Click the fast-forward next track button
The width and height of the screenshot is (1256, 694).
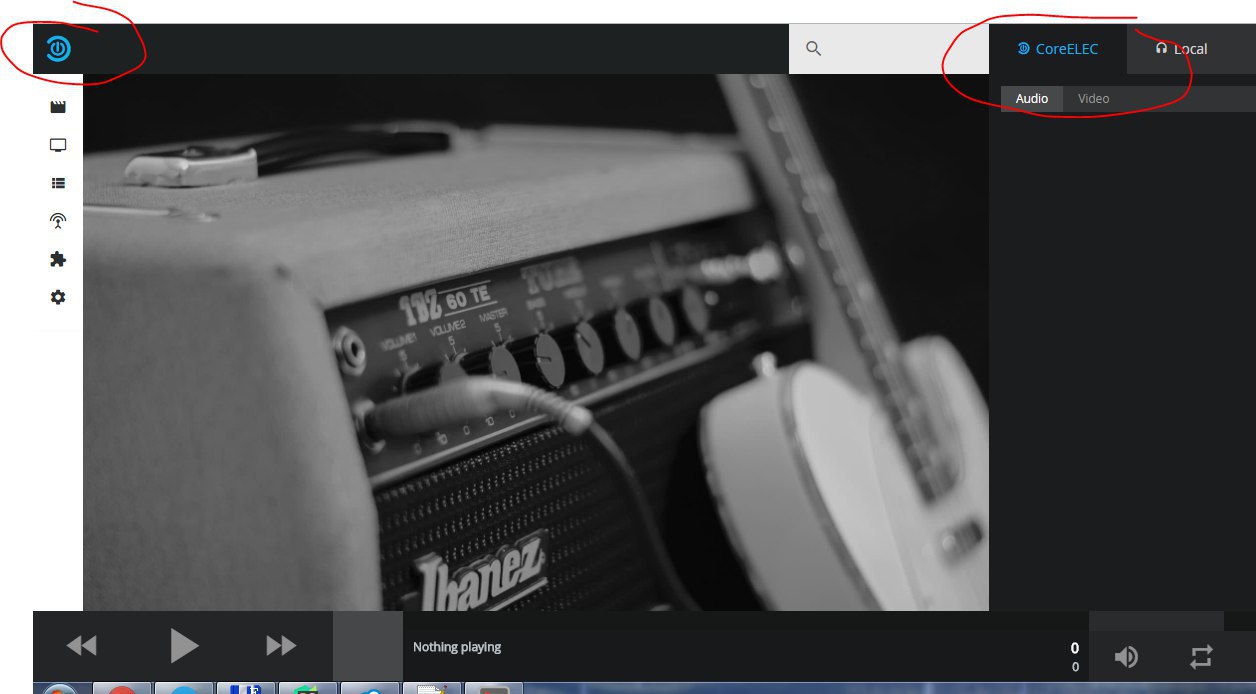point(281,646)
